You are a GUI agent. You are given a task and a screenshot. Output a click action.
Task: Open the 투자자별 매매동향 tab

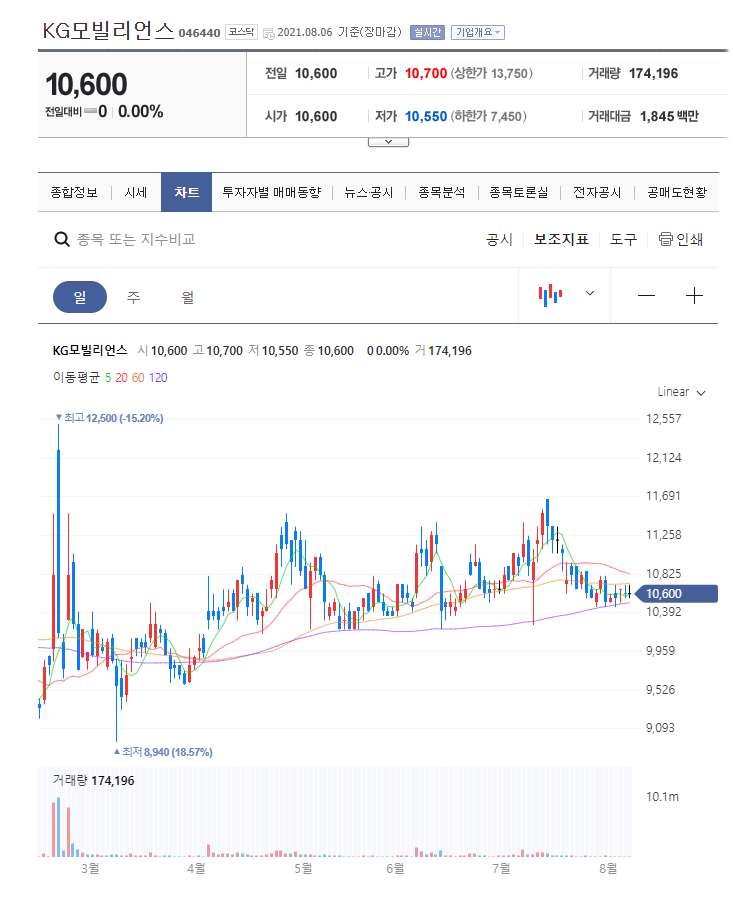click(272, 192)
